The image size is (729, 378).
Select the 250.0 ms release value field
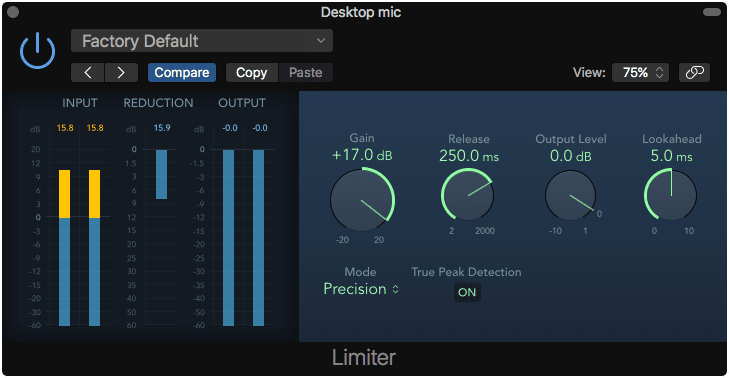[469, 156]
